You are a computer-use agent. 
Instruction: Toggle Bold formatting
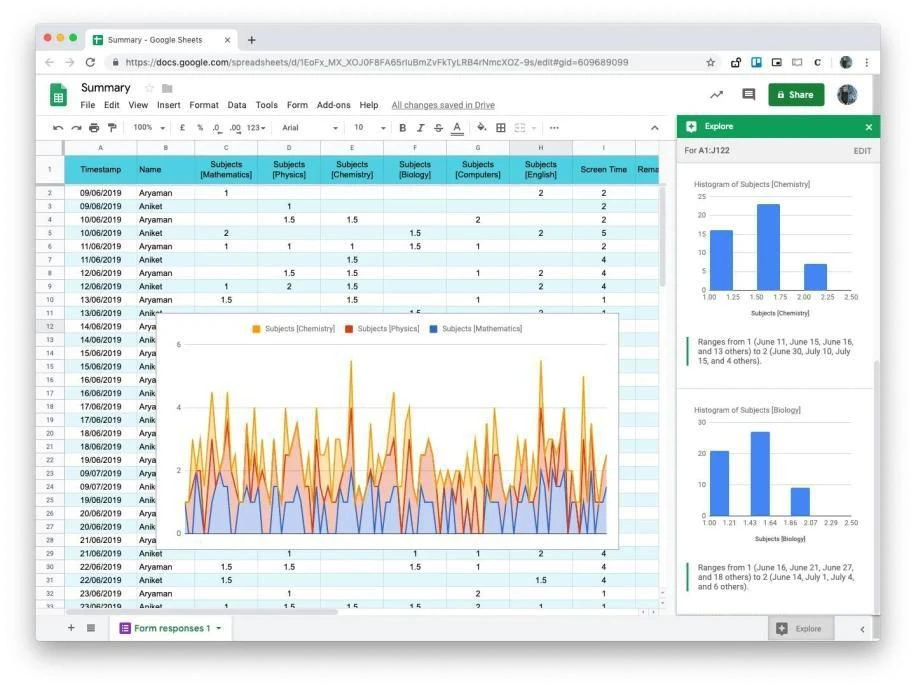click(402, 127)
